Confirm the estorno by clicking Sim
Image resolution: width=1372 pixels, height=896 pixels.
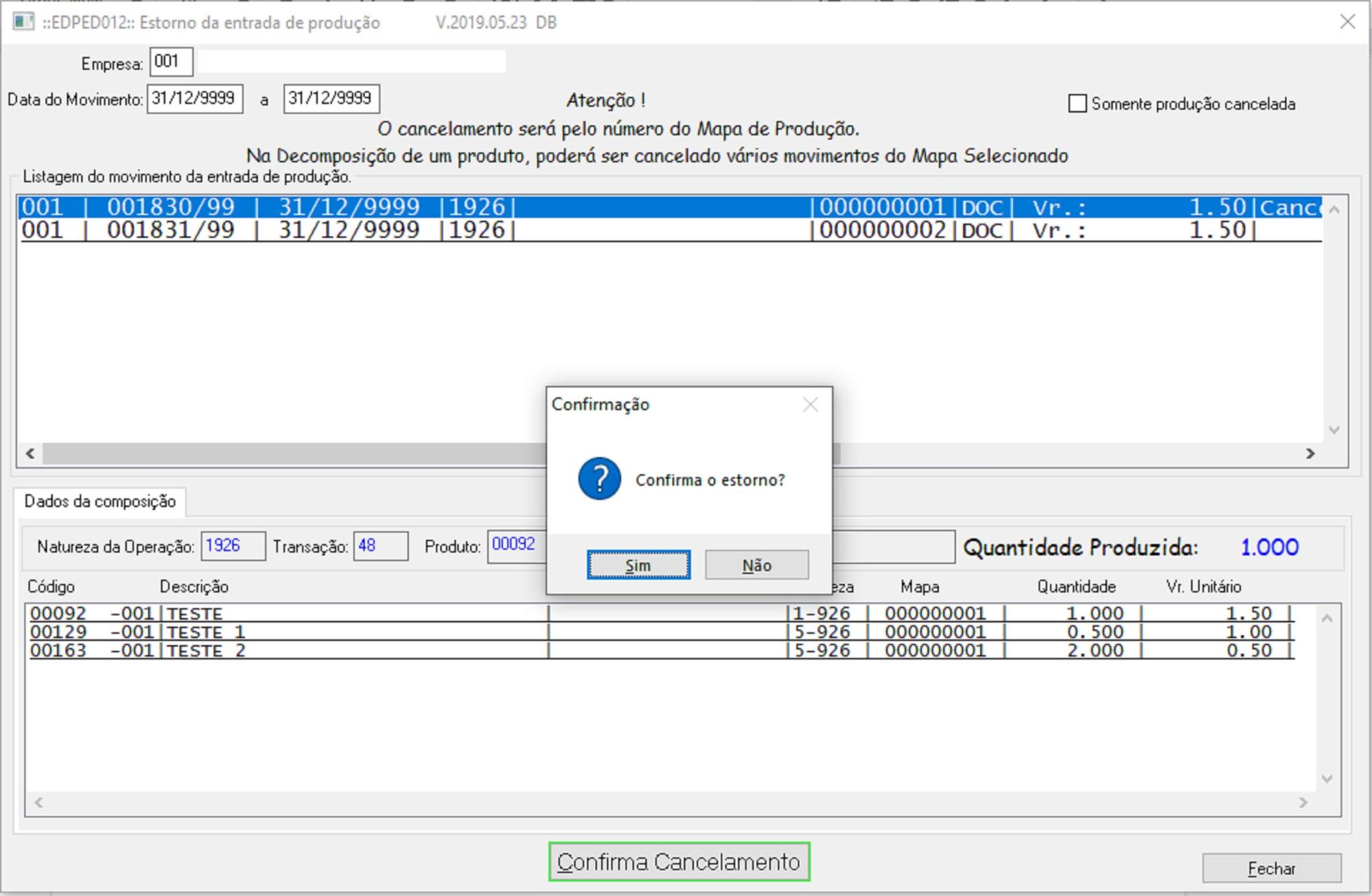[638, 565]
